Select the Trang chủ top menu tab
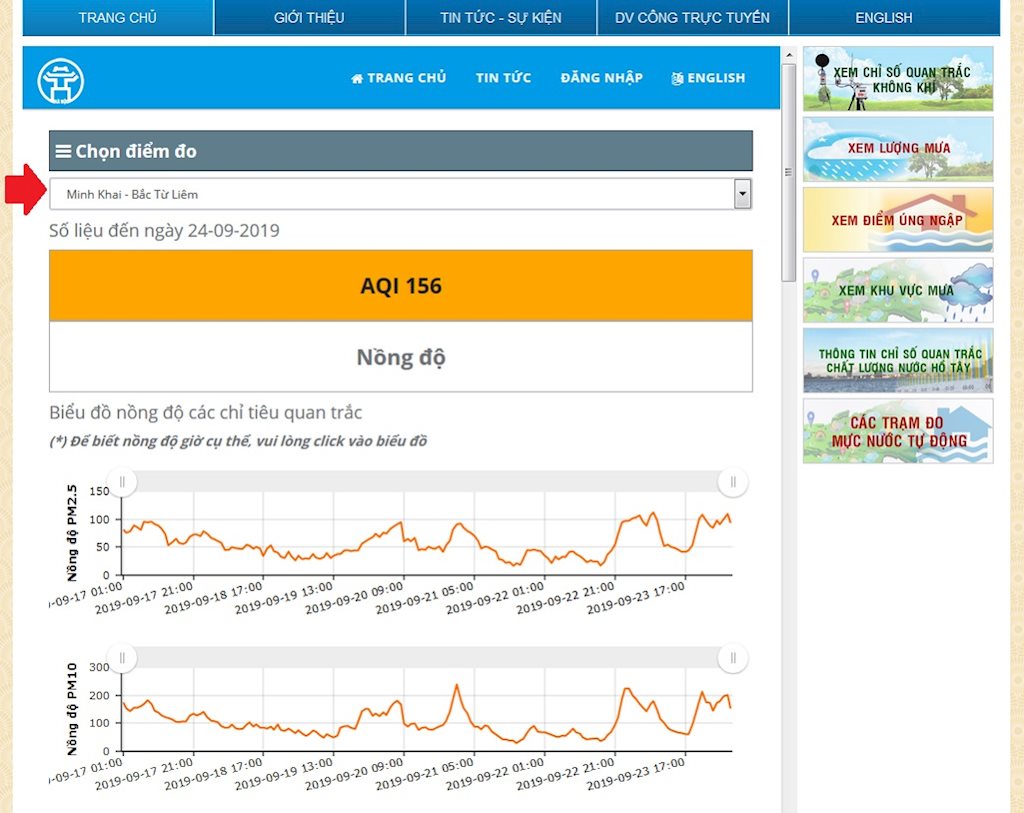This screenshot has width=1024, height=813. [x=118, y=18]
